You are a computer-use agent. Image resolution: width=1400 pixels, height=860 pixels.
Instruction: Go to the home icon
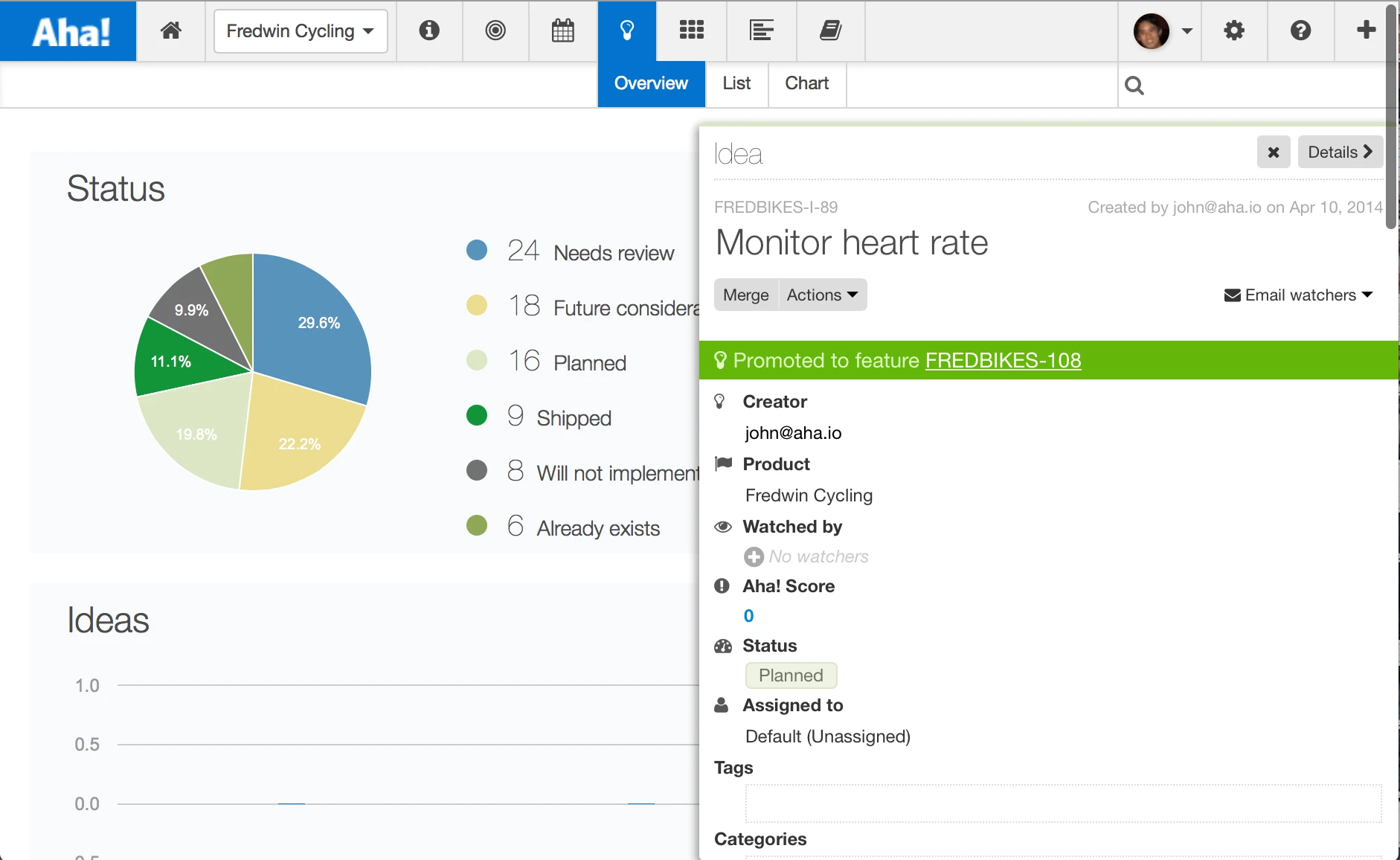(171, 31)
